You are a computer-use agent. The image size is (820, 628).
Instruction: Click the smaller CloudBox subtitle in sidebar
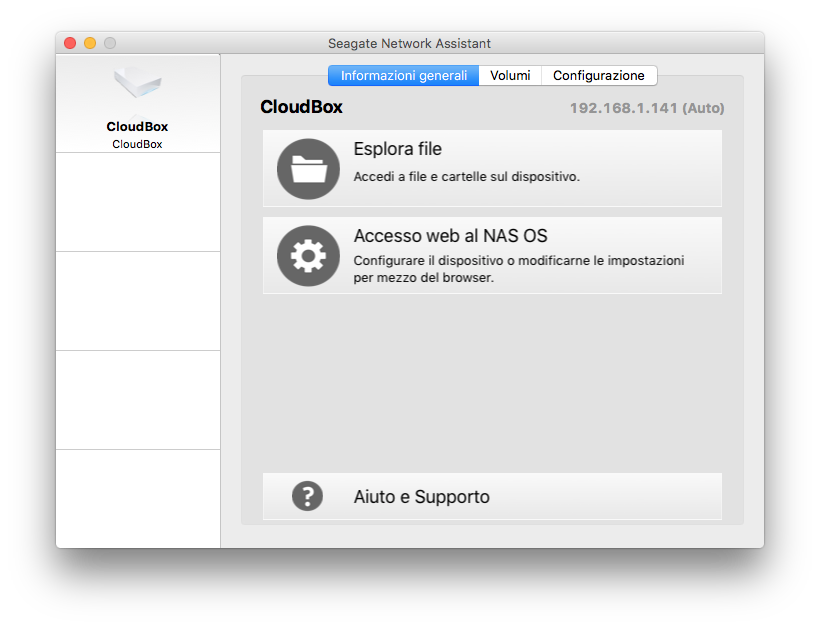[138, 144]
